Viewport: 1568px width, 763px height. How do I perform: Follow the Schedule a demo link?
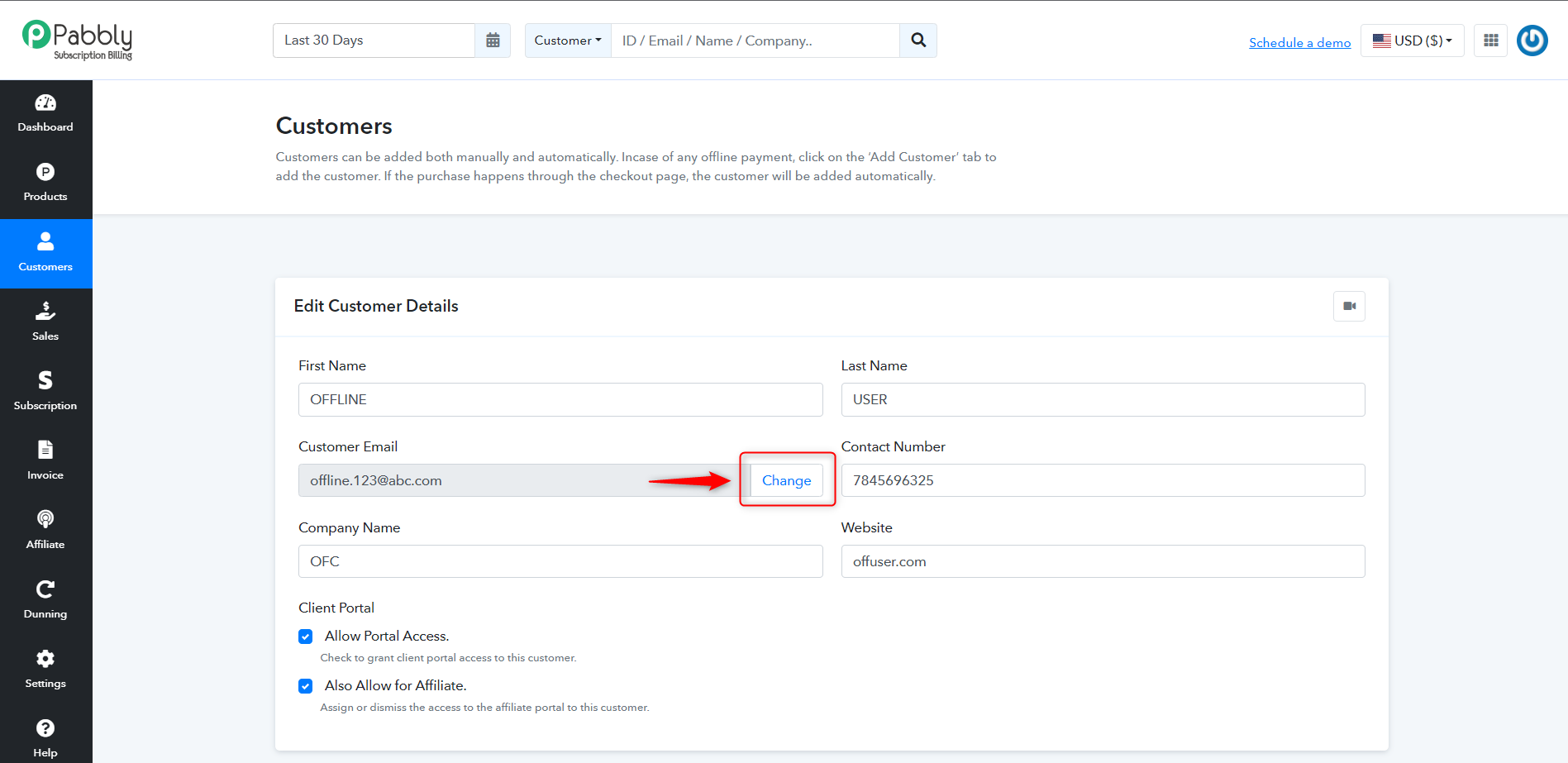[x=1299, y=42]
